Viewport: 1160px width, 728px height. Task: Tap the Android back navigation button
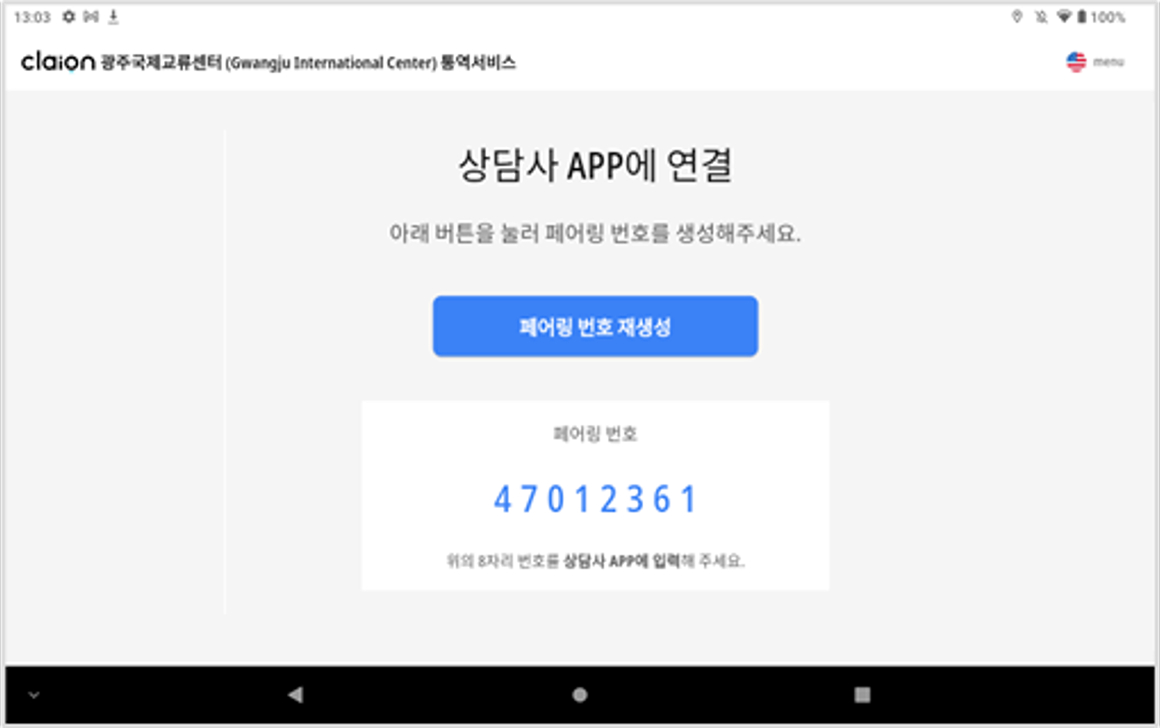click(x=295, y=694)
